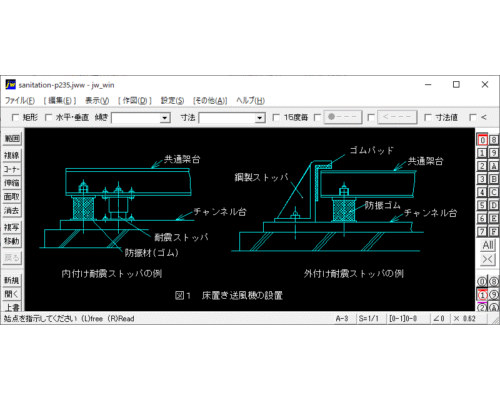Select layer C button
Viewport: 500px width, 400px height.
[x=494, y=192]
